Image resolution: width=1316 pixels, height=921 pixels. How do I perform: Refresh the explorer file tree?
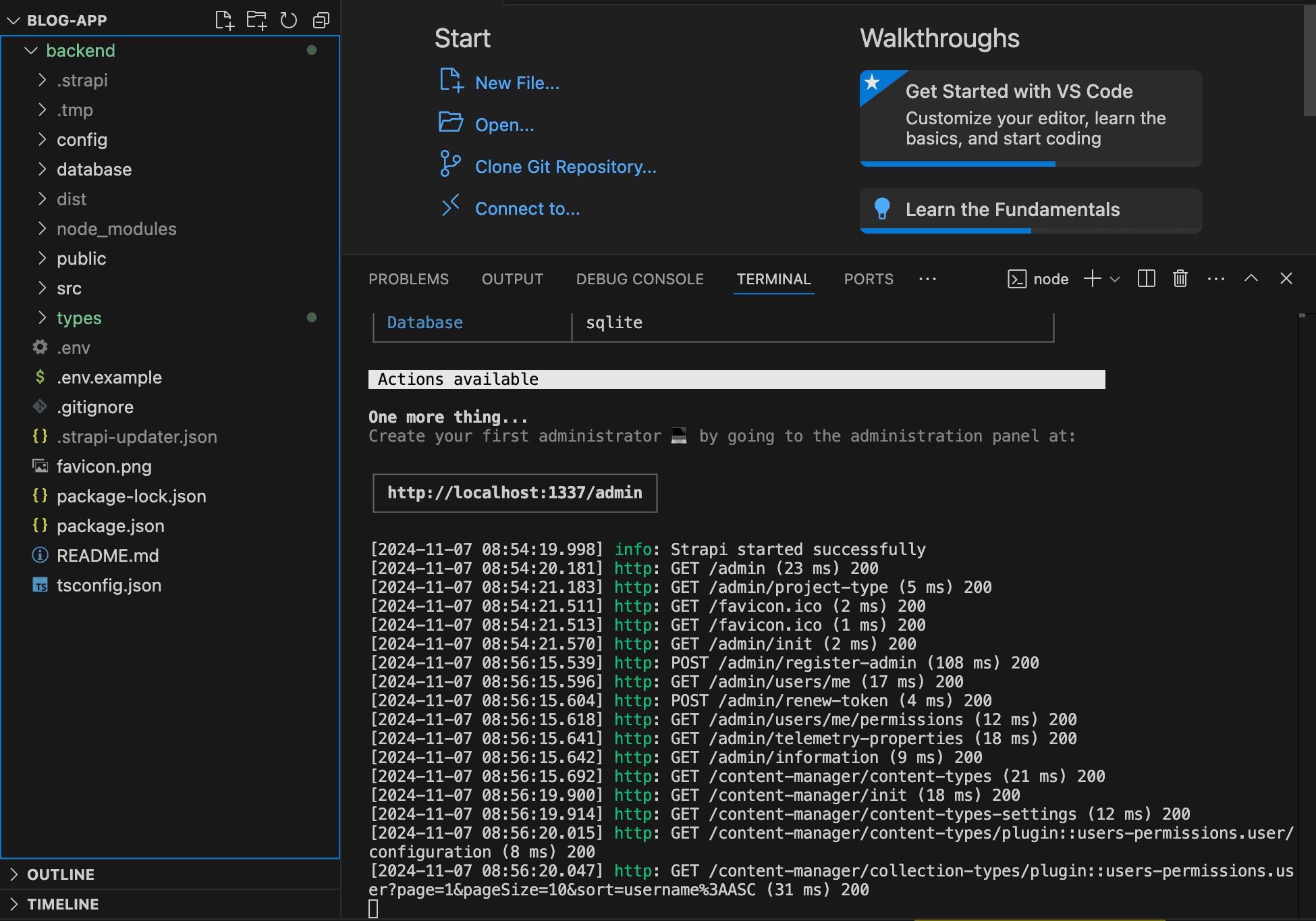289,20
